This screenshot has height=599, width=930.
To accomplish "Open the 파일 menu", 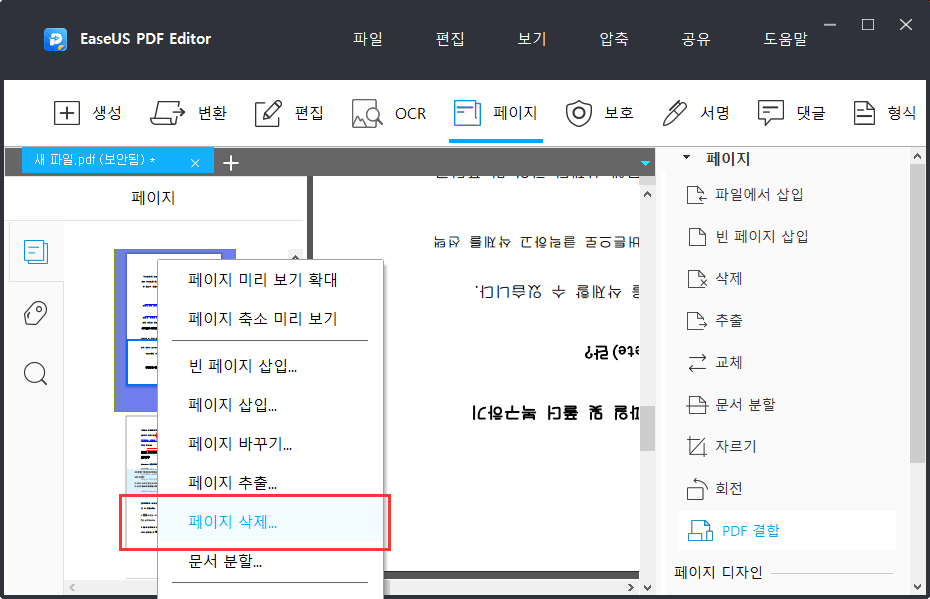I will pos(368,37).
